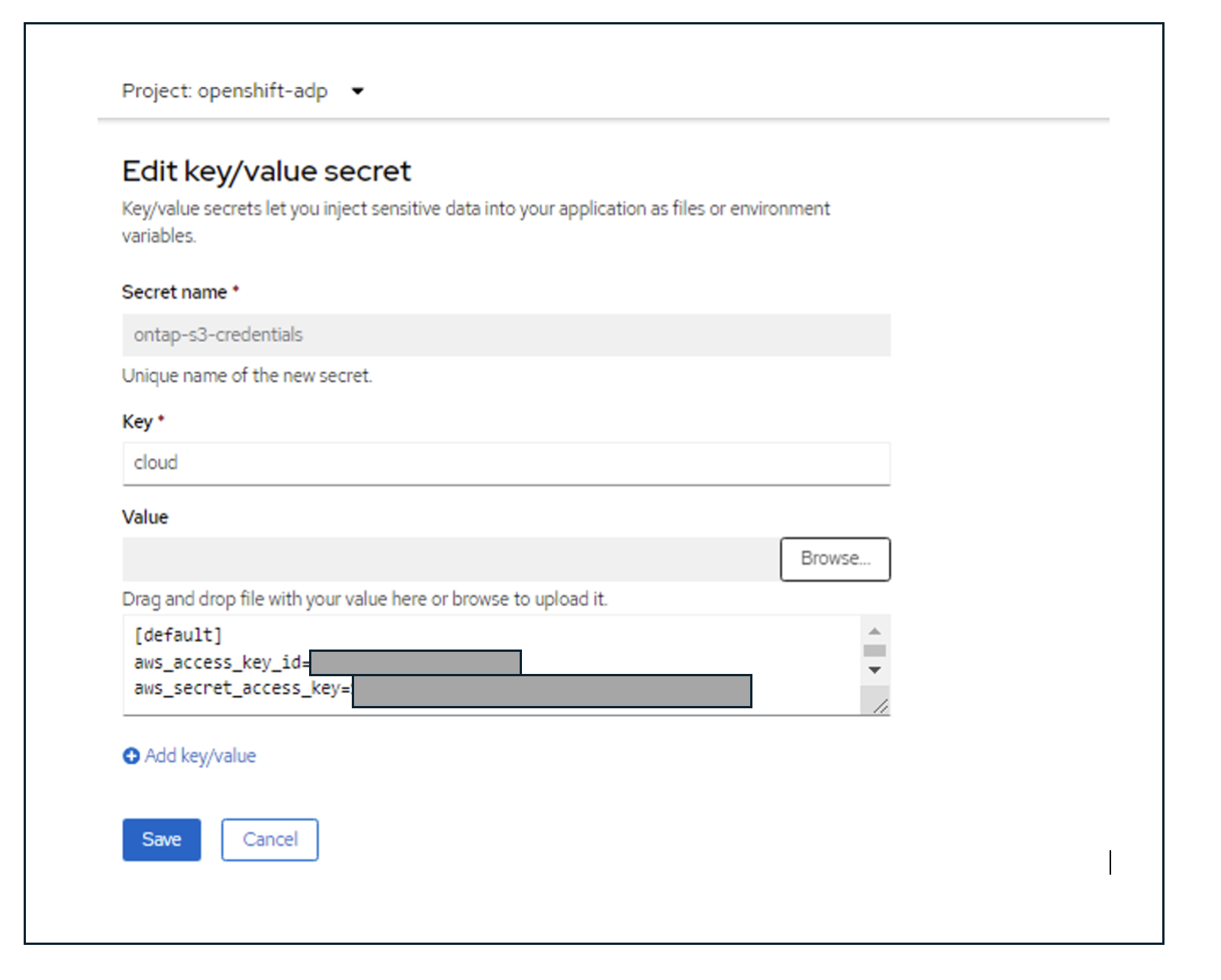Viewport: 1221px width, 980px height.
Task: Click the Project: openshift-adp selector text
Action: point(224,91)
